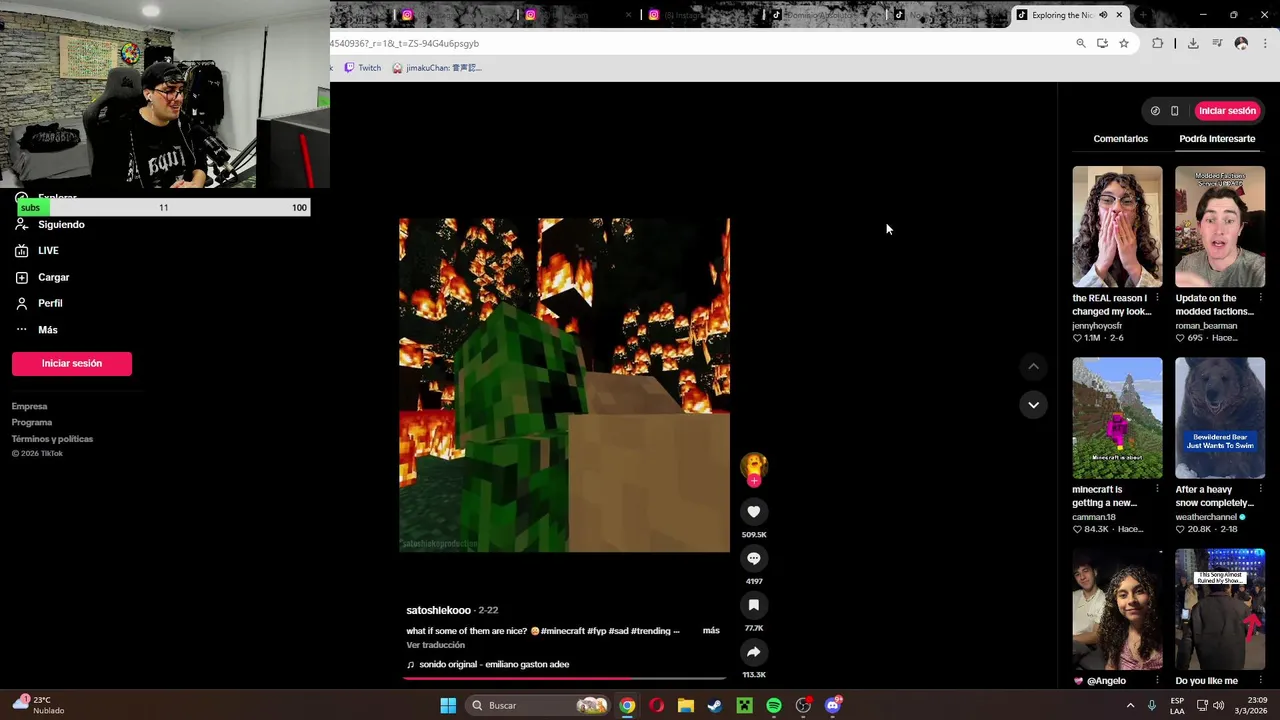Open Spotify from the taskbar

(774, 706)
